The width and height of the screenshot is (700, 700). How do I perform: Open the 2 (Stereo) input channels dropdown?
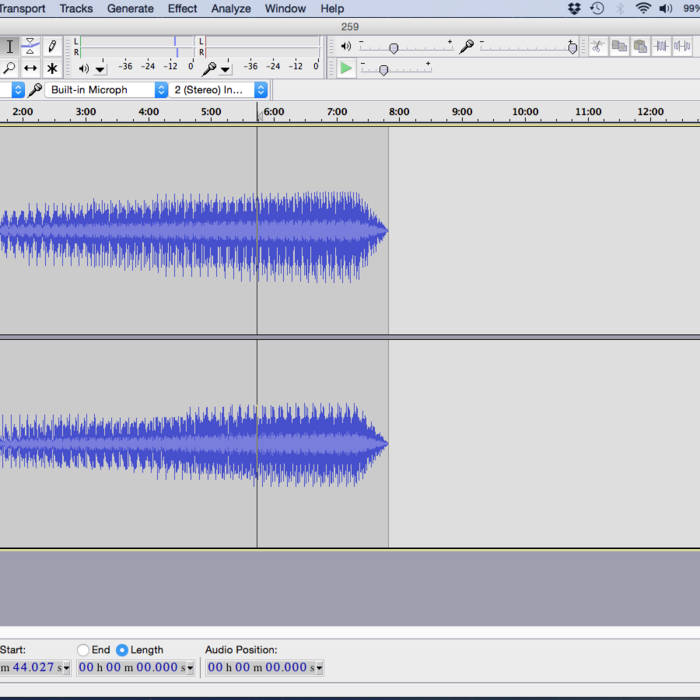(x=260, y=90)
